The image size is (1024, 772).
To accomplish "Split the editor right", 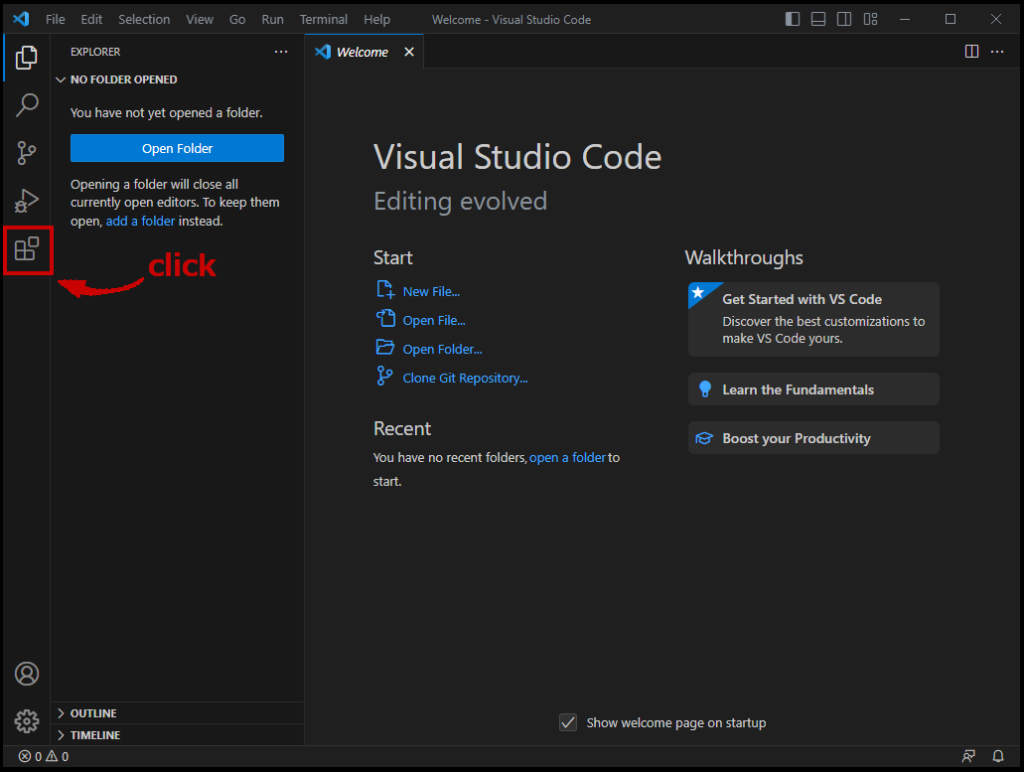I will (x=971, y=52).
